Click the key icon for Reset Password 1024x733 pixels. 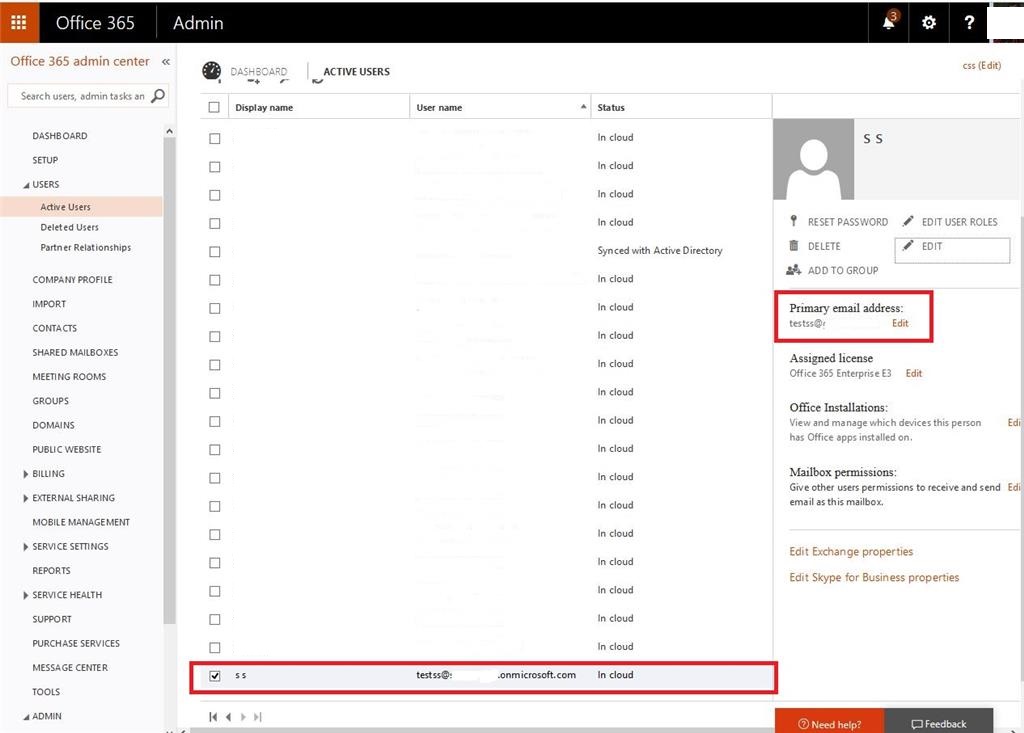tap(793, 221)
